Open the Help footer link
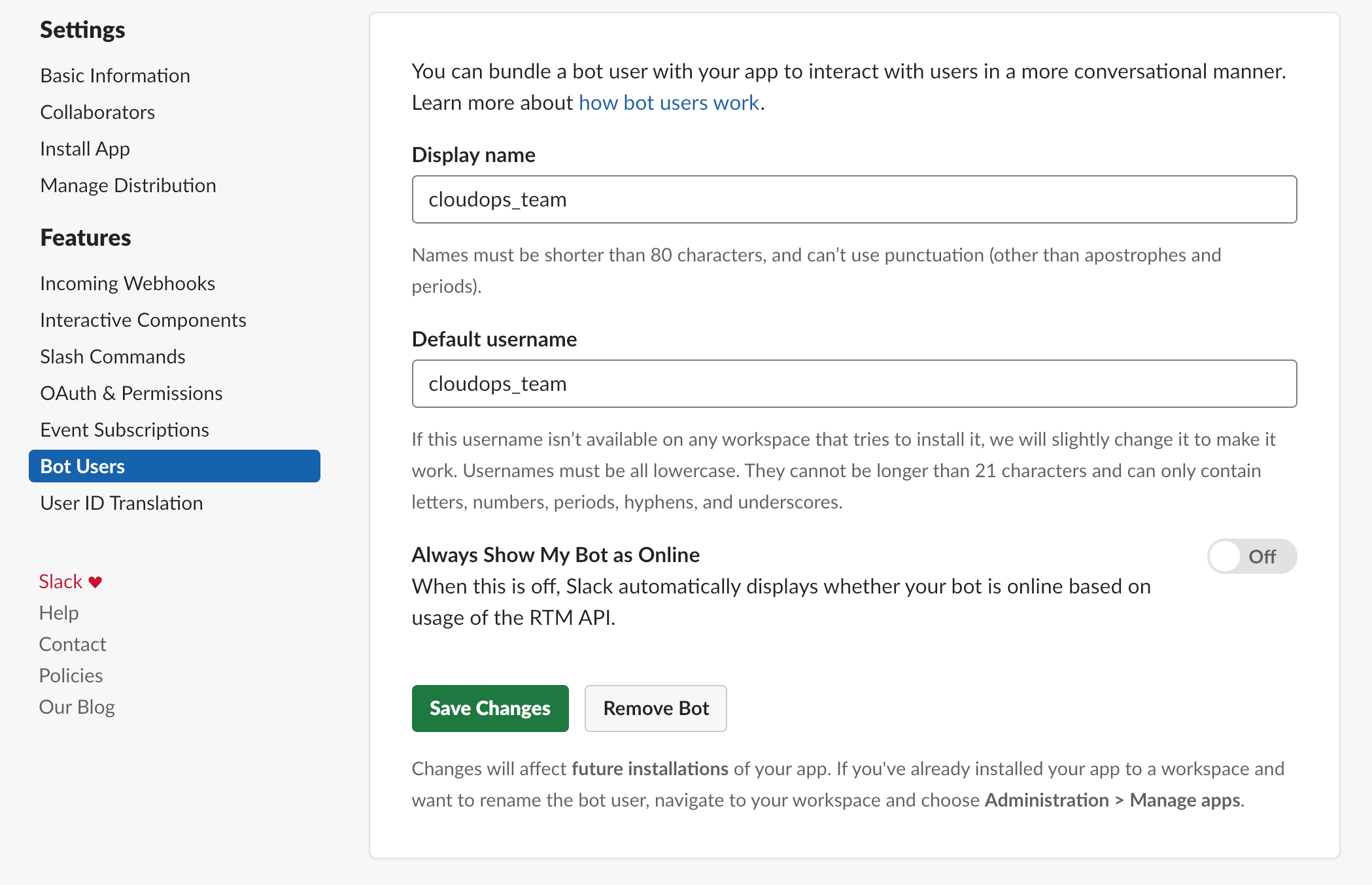 [59, 613]
